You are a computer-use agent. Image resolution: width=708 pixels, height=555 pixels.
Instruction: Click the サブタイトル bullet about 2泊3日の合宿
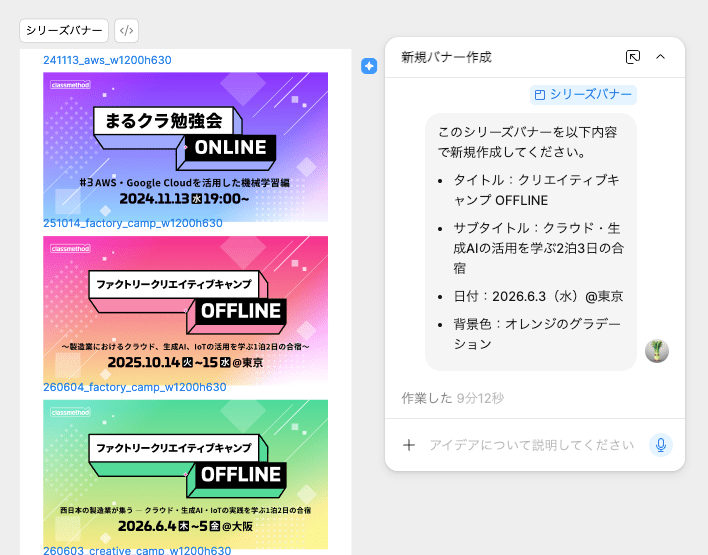point(538,248)
